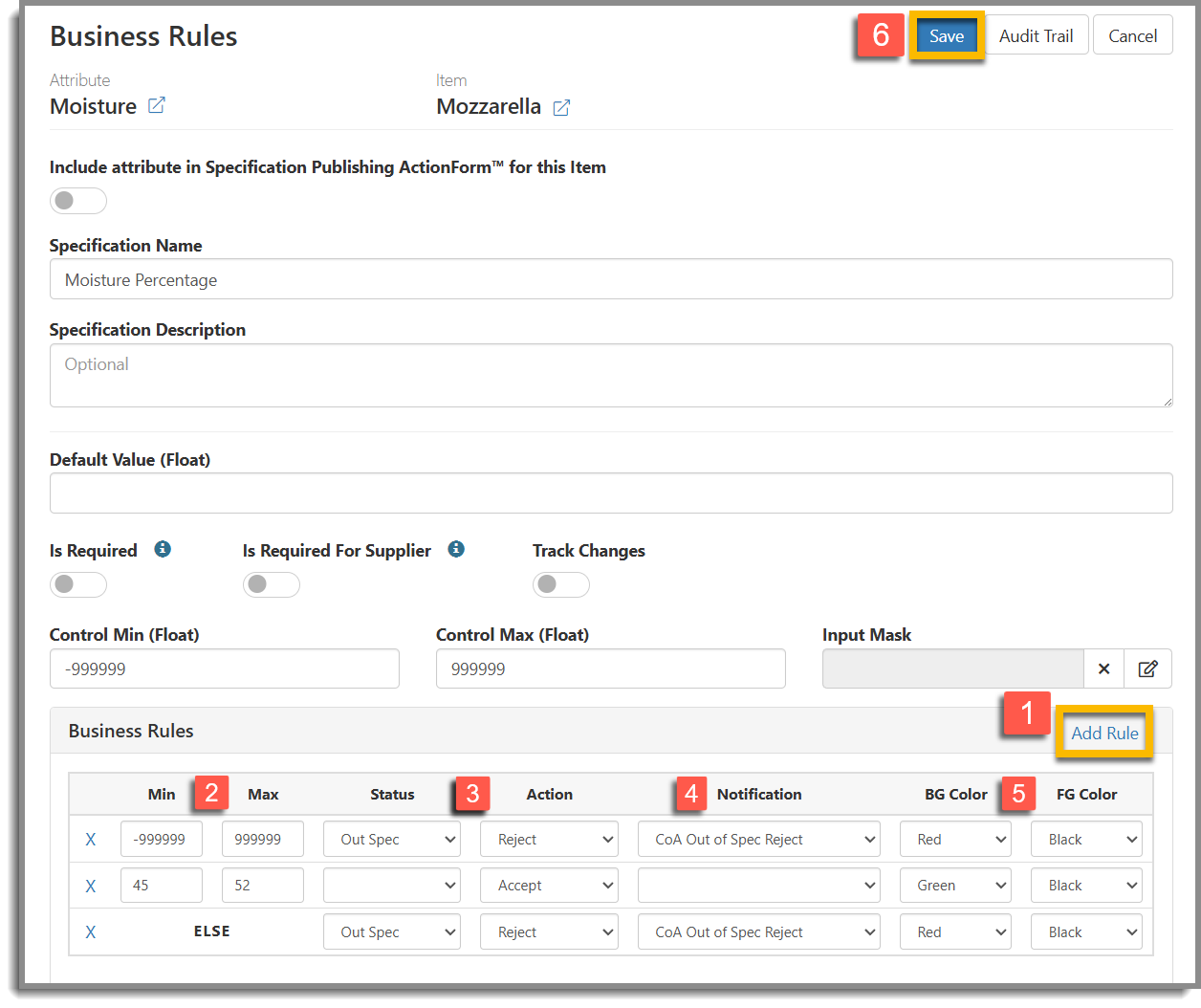Delete the 45 to 52 rule row

tap(91, 886)
